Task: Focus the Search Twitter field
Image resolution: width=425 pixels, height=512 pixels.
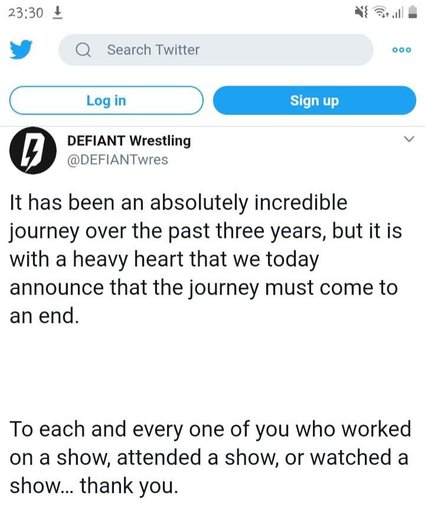Action: coord(216,50)
